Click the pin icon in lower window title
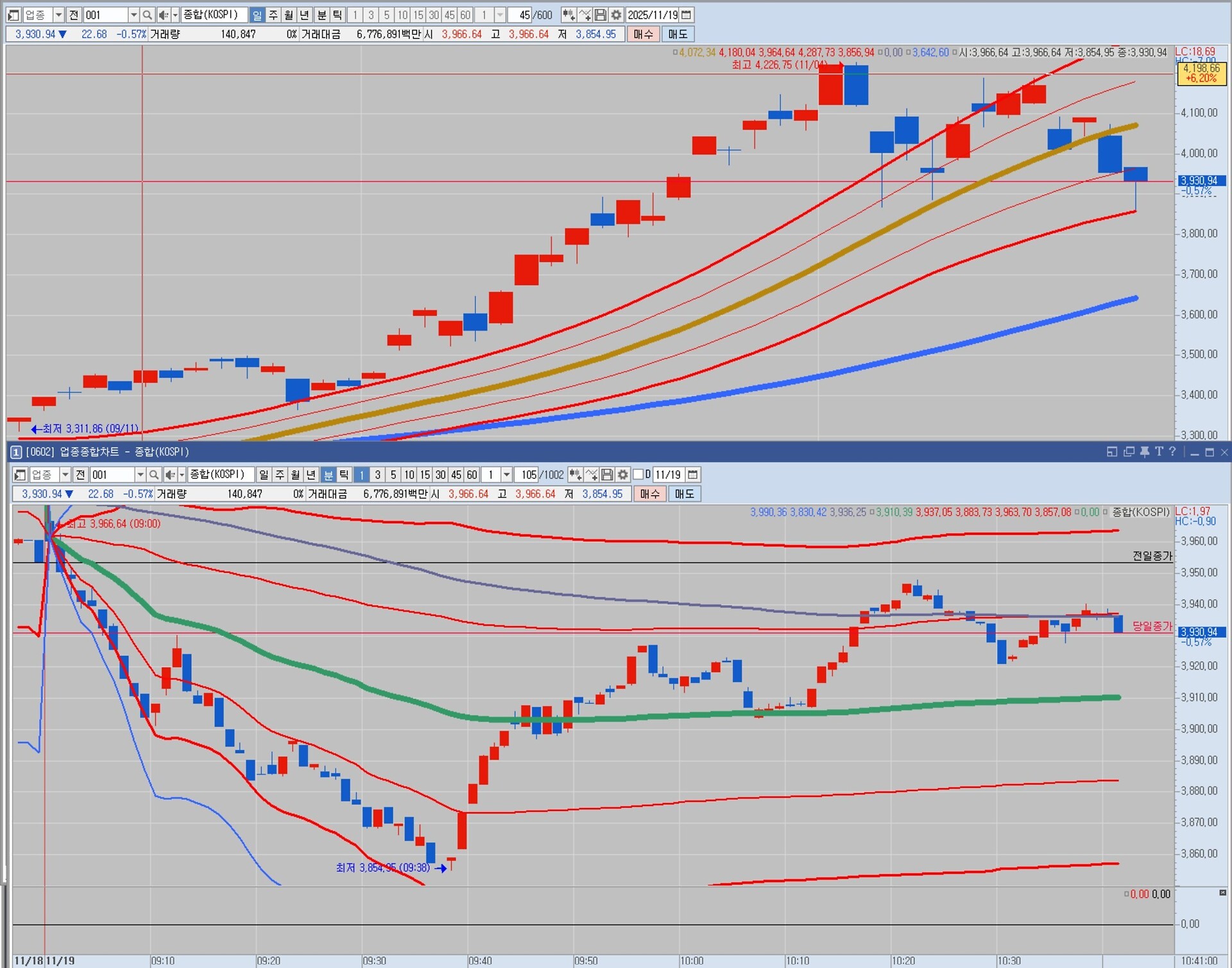 click(1144, 452)
